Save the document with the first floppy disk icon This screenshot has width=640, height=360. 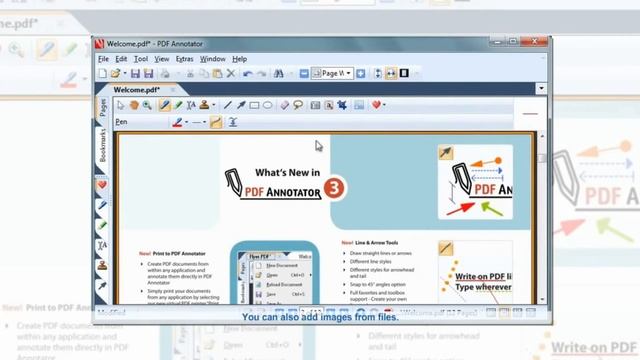point(135,73)
